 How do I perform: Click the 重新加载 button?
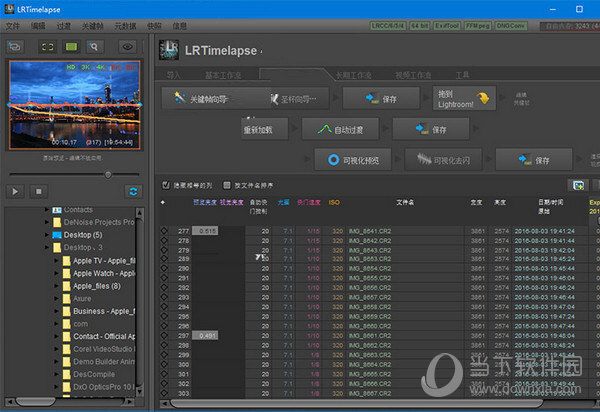(x=264, y=130)
